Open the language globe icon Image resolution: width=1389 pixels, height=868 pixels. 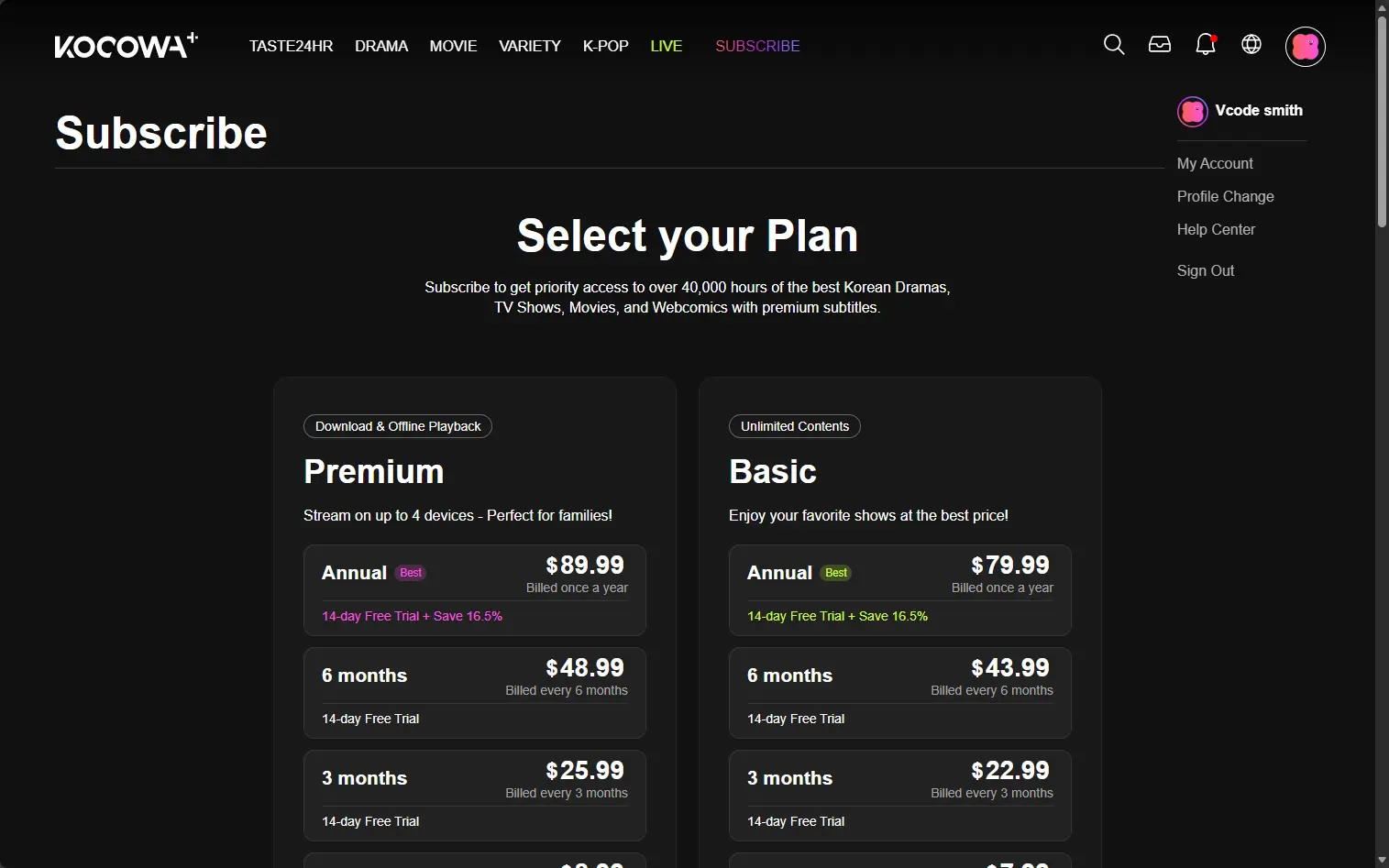point(1251,45)
